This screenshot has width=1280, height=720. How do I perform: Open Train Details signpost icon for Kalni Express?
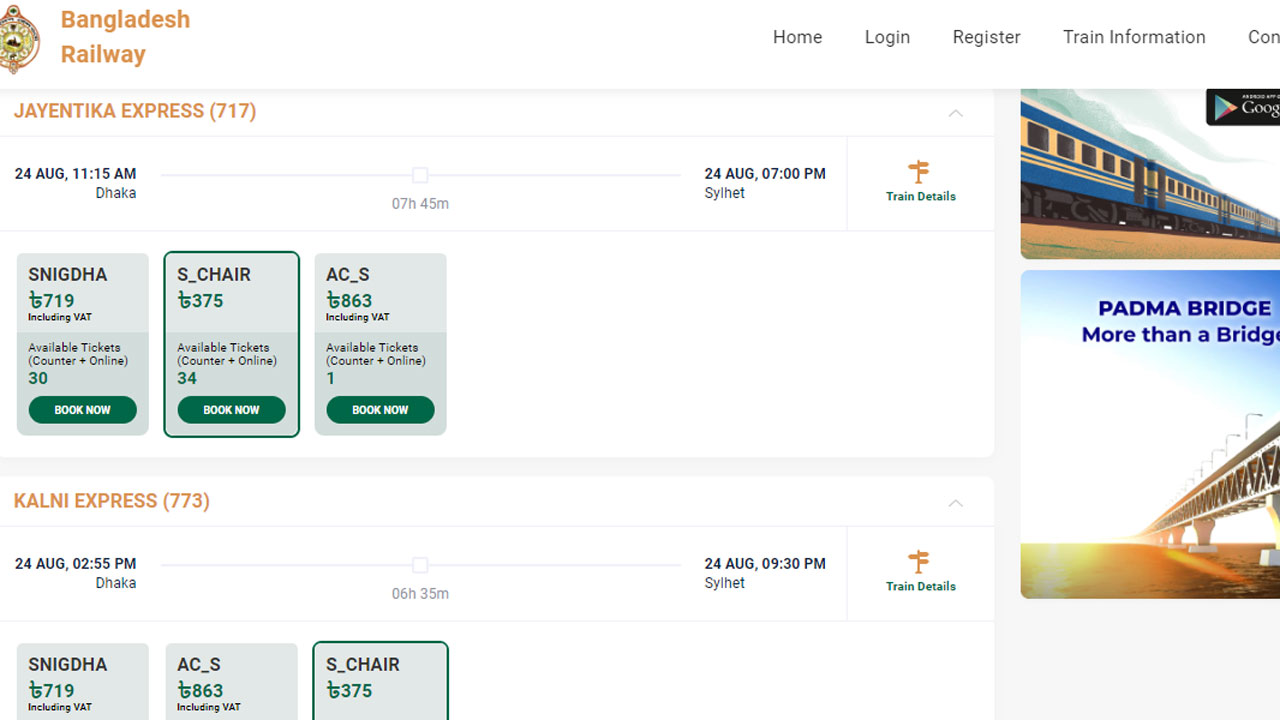919,562
